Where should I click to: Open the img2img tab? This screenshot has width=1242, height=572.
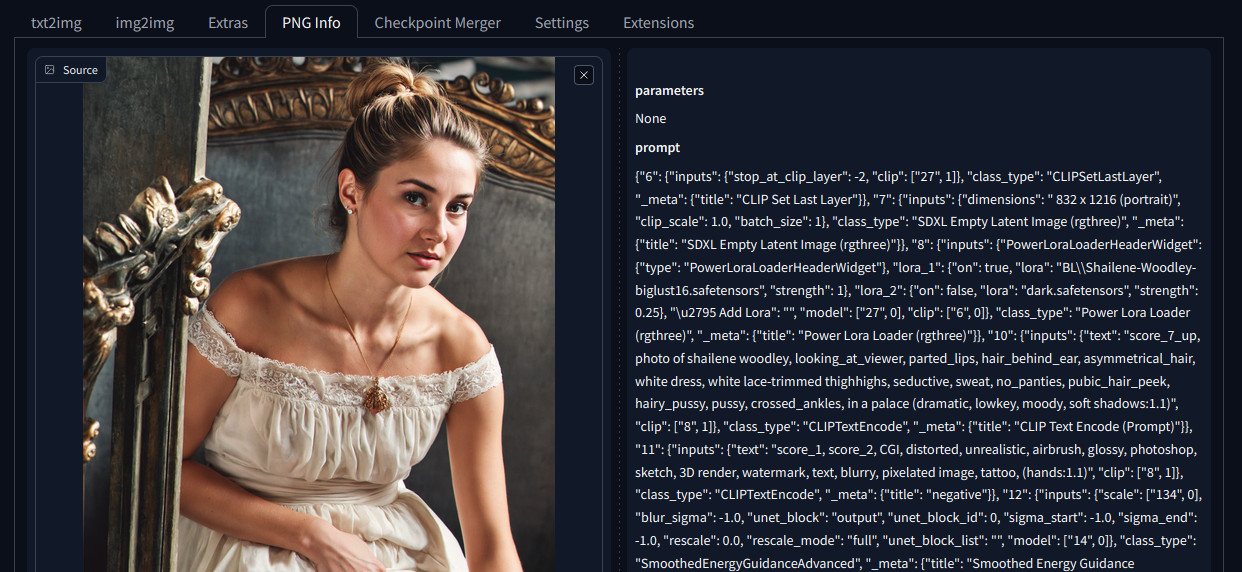pyautogui.click(x=145, y=22)
